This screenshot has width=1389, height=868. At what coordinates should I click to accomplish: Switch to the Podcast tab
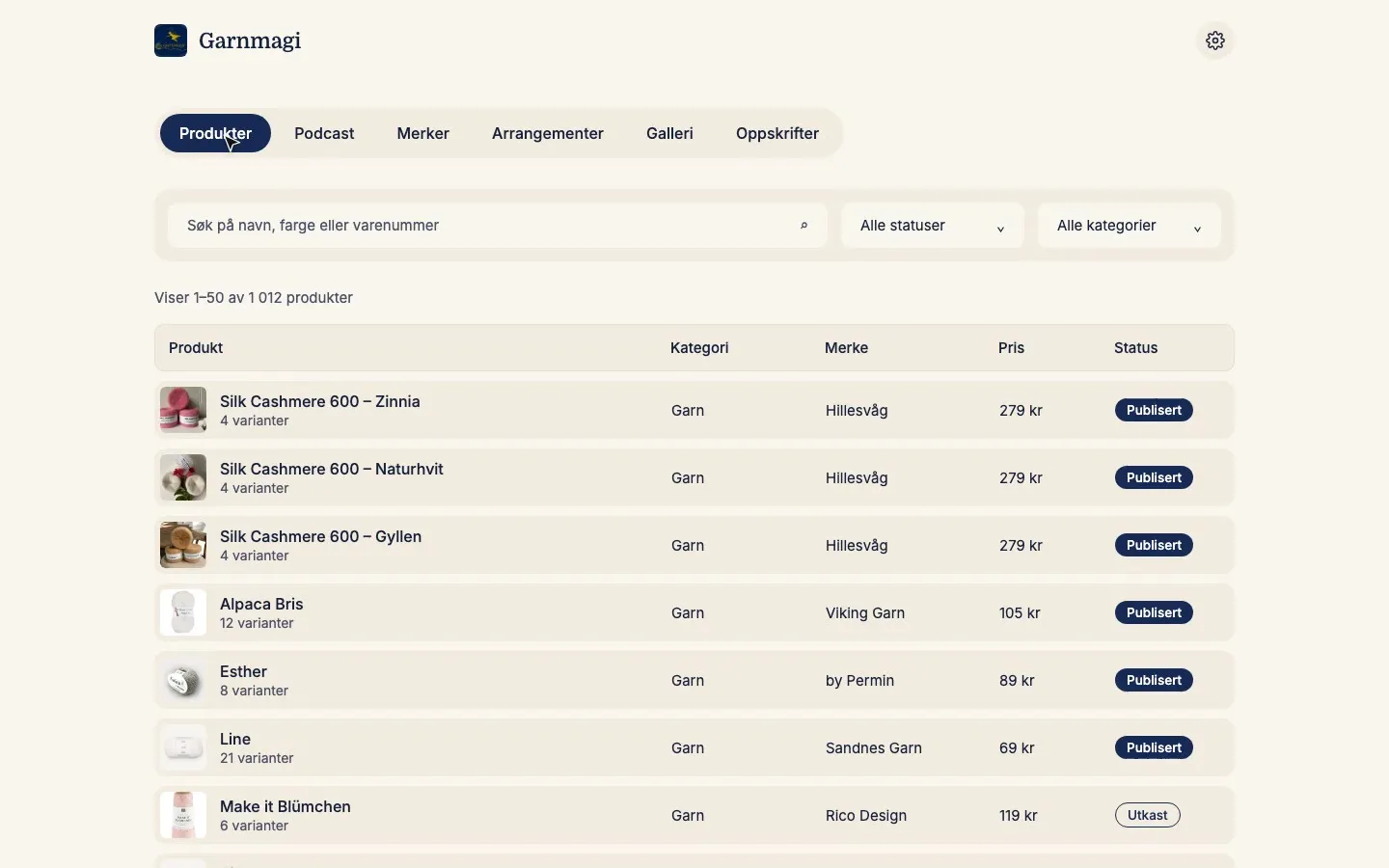(324, 133)
